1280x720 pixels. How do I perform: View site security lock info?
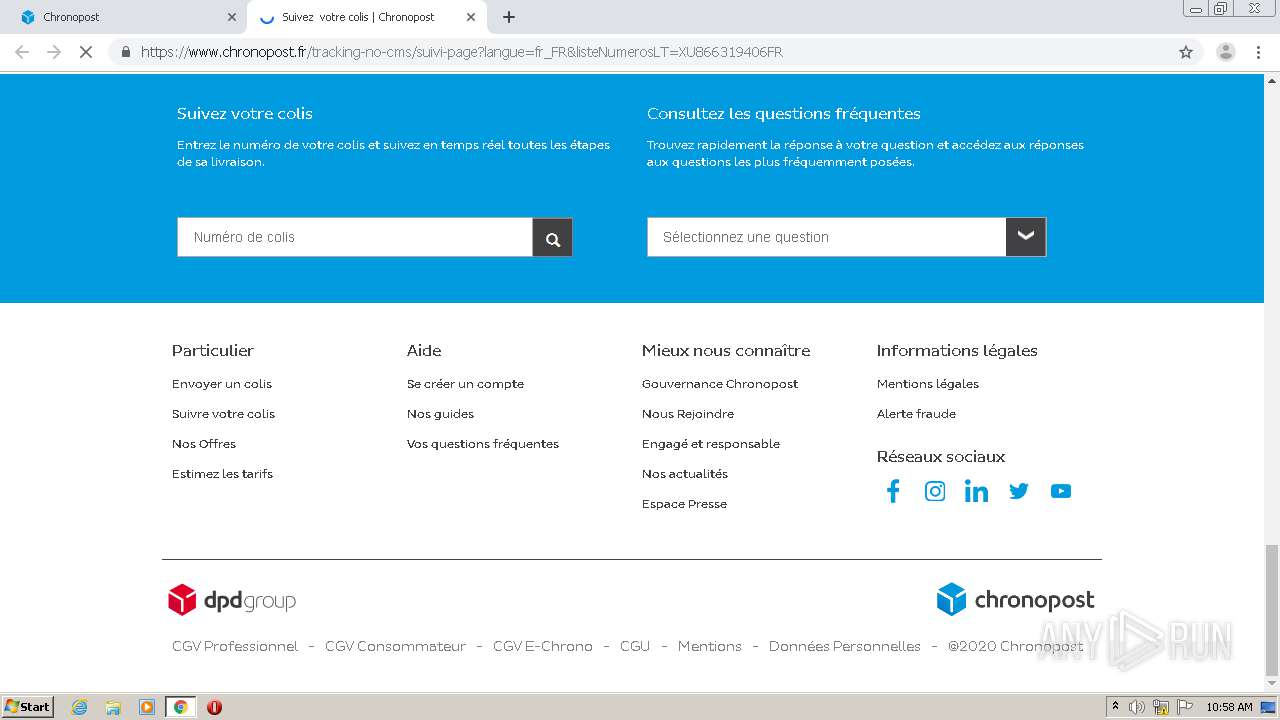pos(126,52)
